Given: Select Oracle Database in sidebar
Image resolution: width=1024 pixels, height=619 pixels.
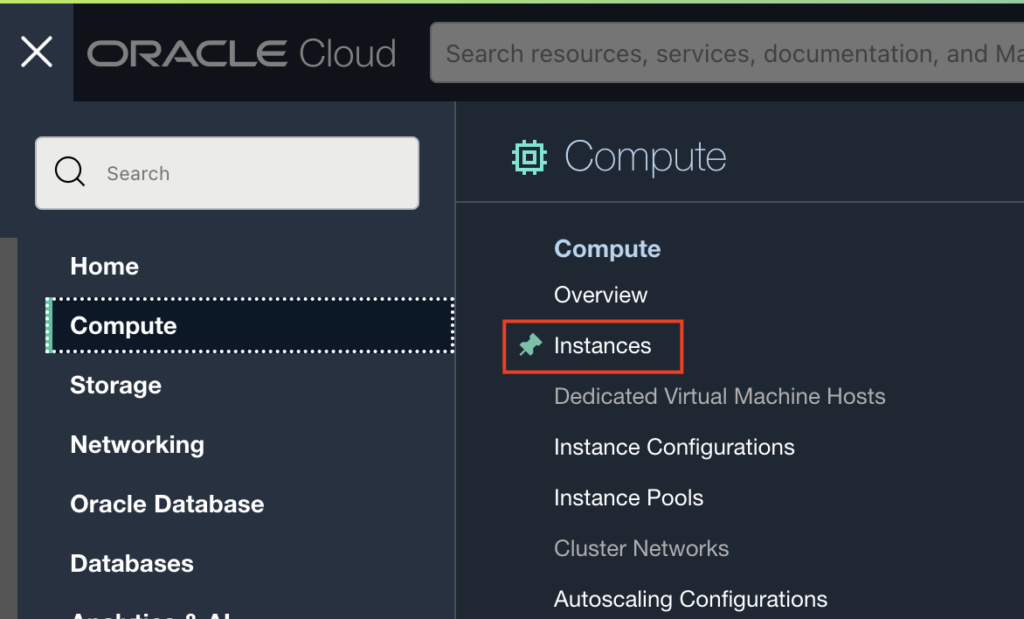Looking at the screenshot, I should 167,504.
